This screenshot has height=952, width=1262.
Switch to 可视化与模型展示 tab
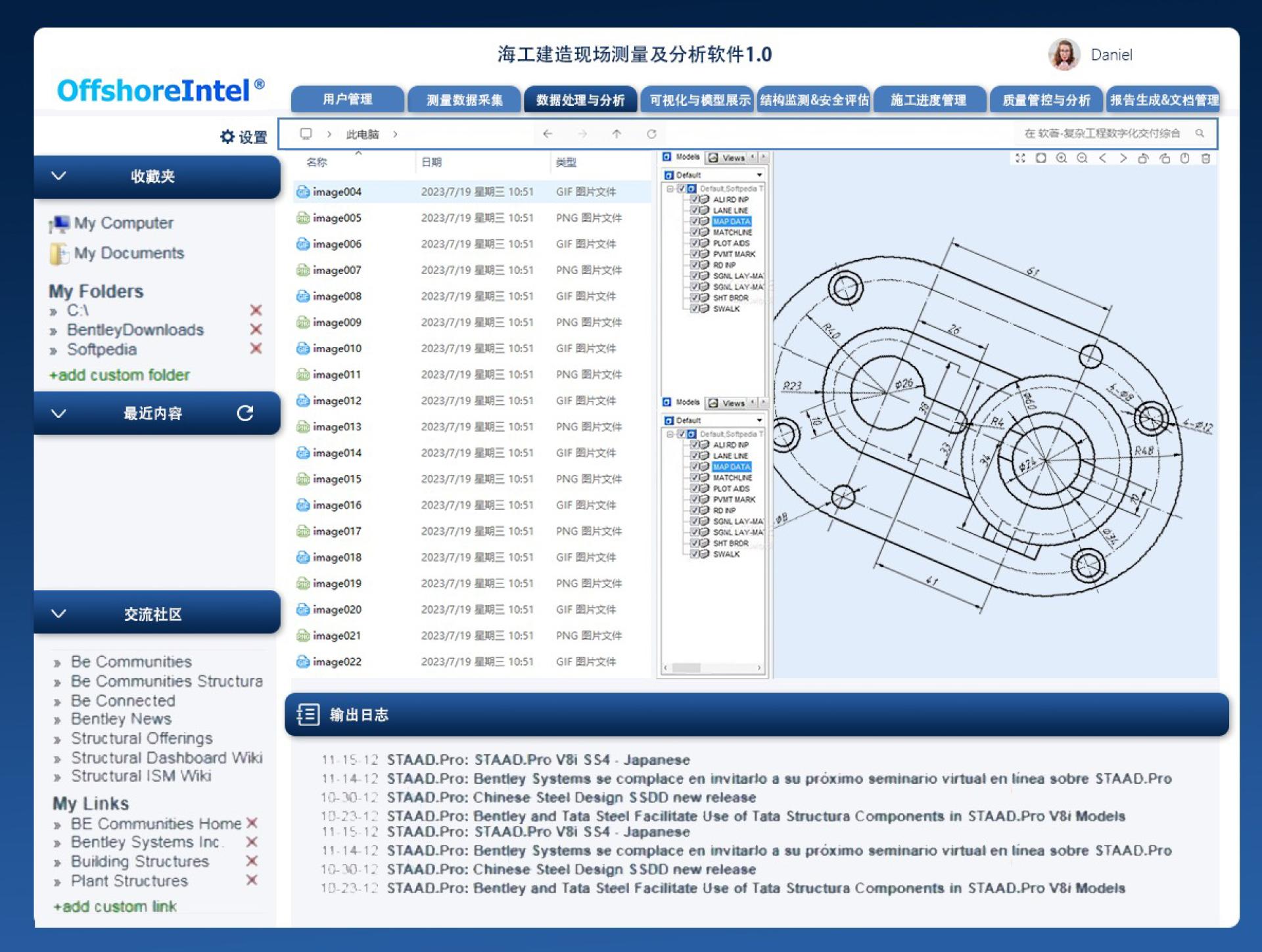[x=699, y=99]
